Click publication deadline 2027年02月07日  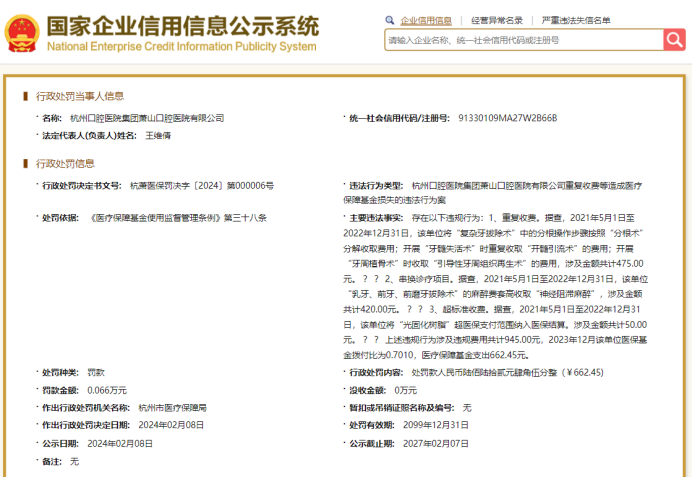pyautogui.click(x=436, y=443)
